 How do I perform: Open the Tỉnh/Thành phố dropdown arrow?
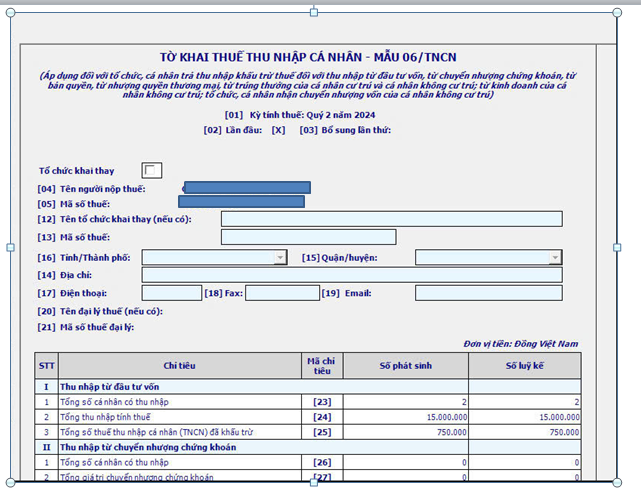click(280, 258)
